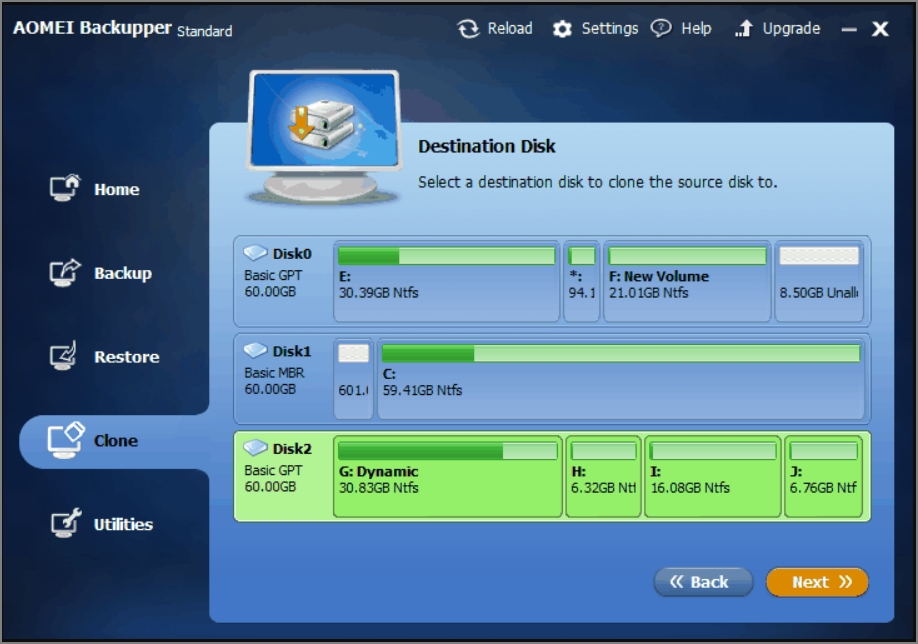This screenshot has width=918, height=644.
Task: Click the Clone sidebar icon
Action: 66,440
